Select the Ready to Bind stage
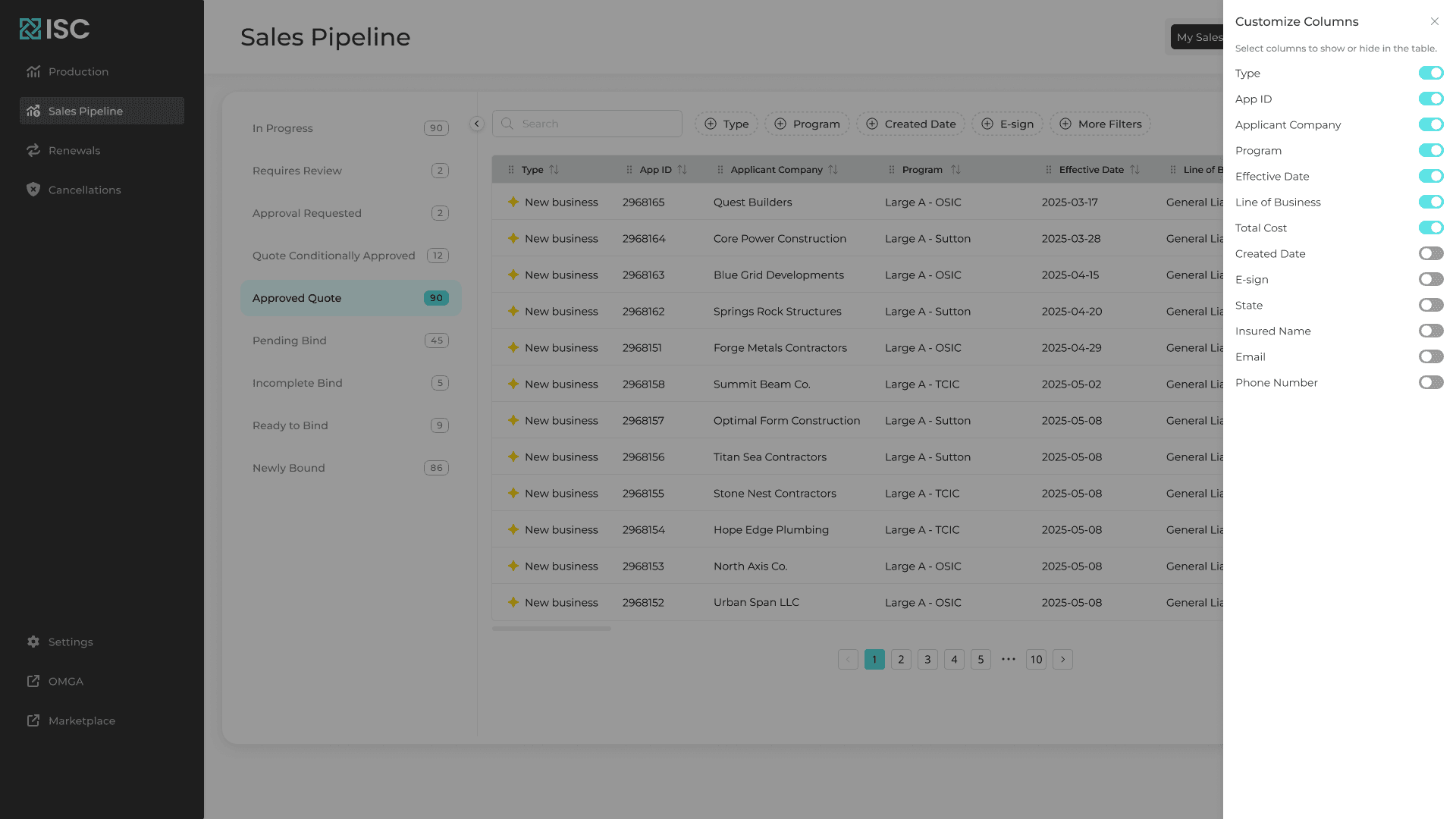 [x=350, y=425]
